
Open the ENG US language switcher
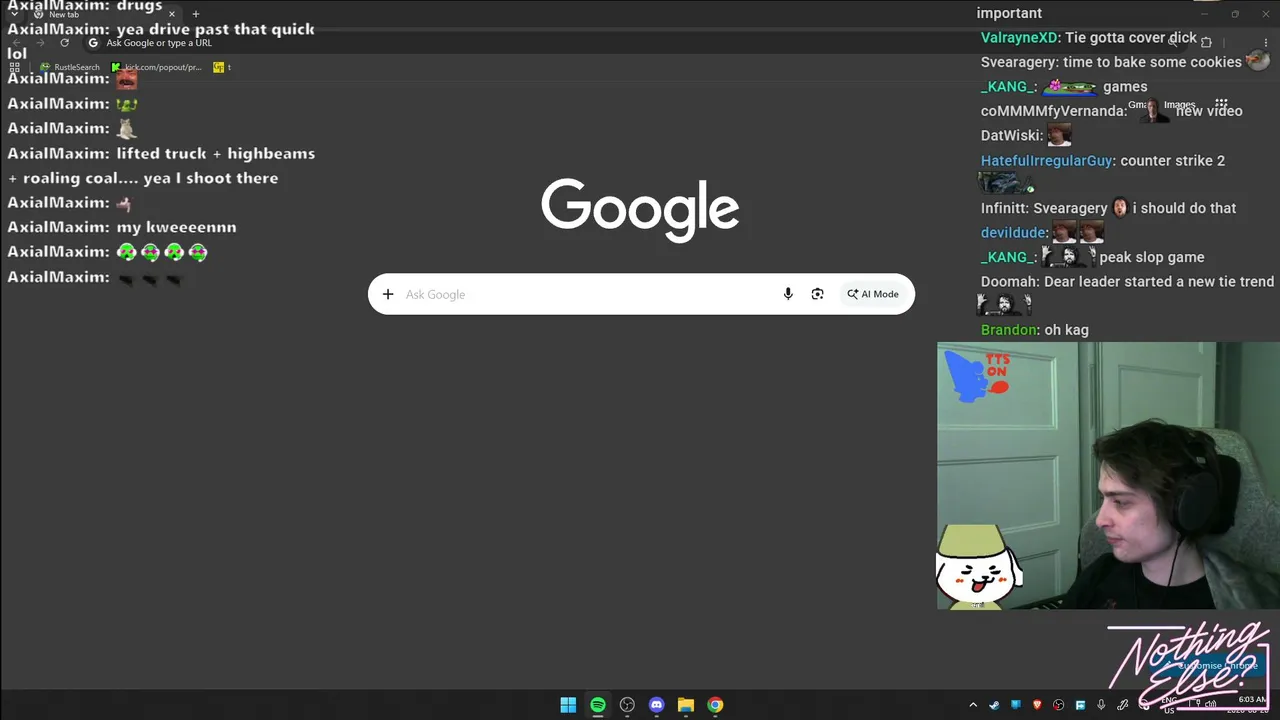pyautogui.click(x=1168, y=705)
